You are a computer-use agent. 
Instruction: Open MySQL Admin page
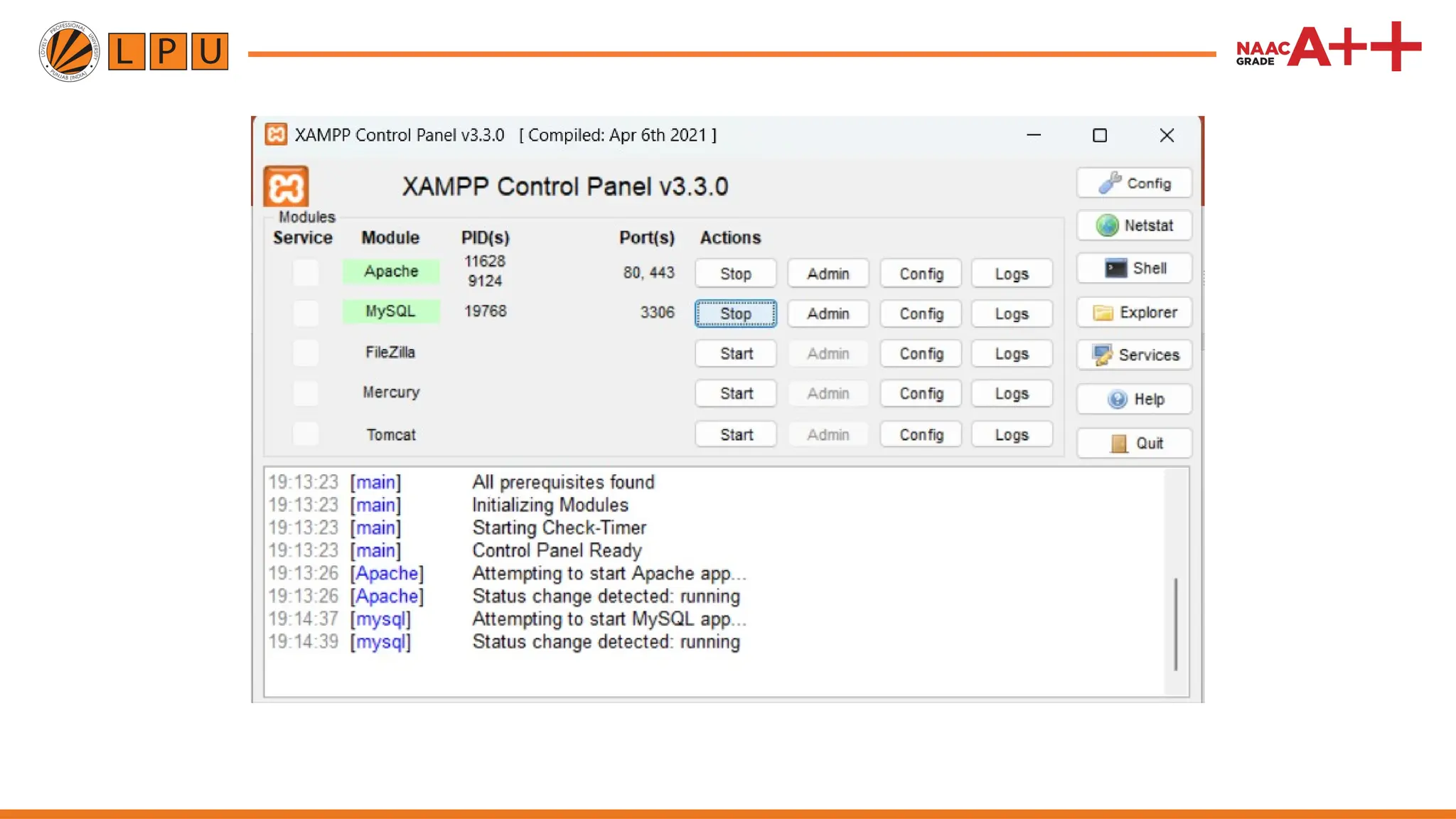pyautogui.click(x=828, y=314)
